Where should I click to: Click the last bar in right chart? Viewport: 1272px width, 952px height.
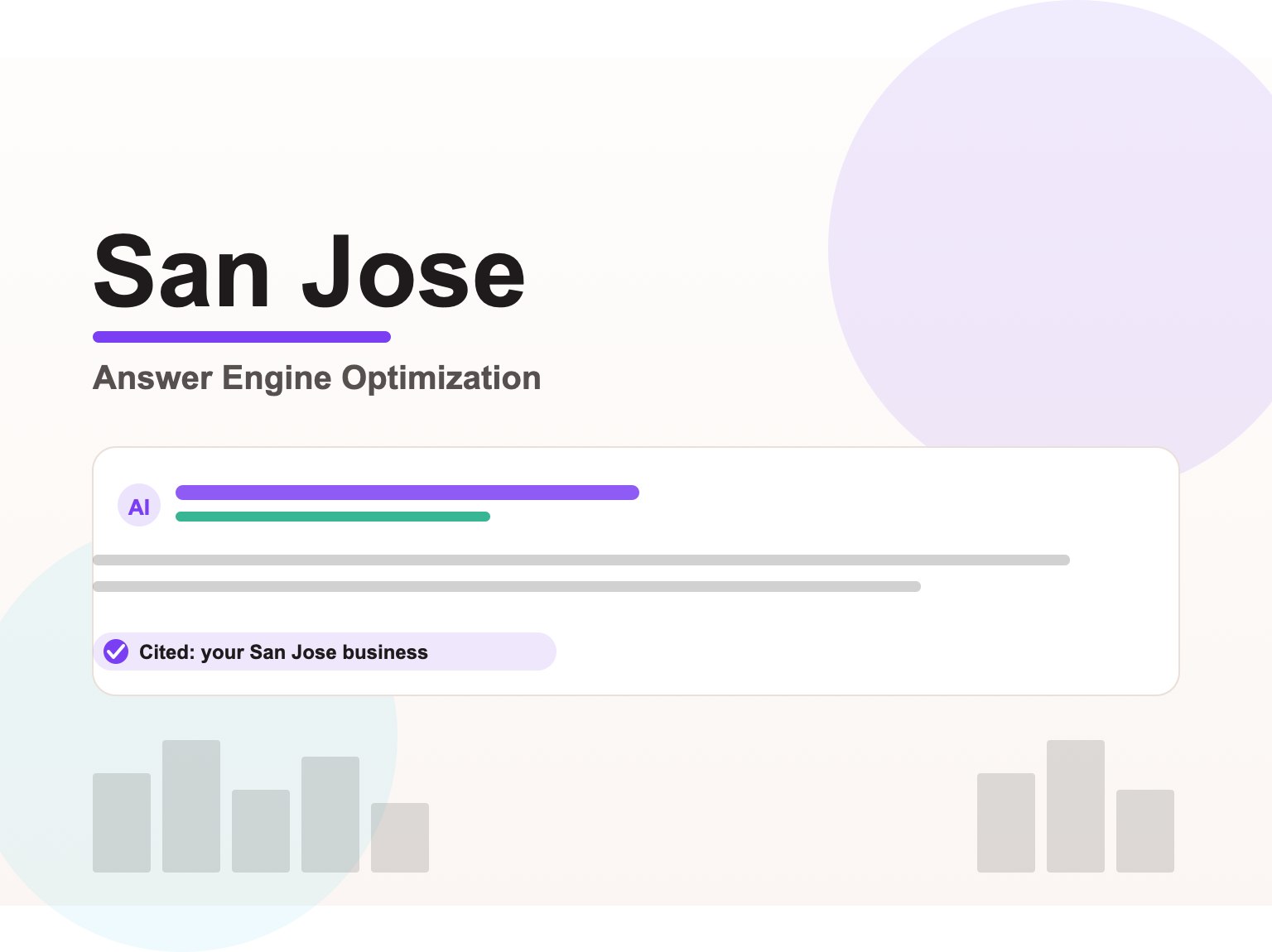click(1145, 831)
